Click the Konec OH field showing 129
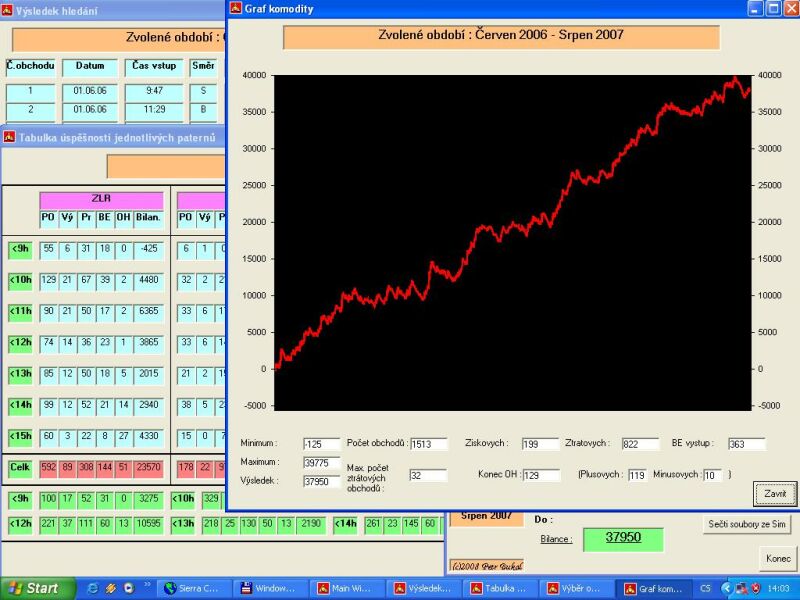The width and height of the screenshot is (800, 600). 541,476
